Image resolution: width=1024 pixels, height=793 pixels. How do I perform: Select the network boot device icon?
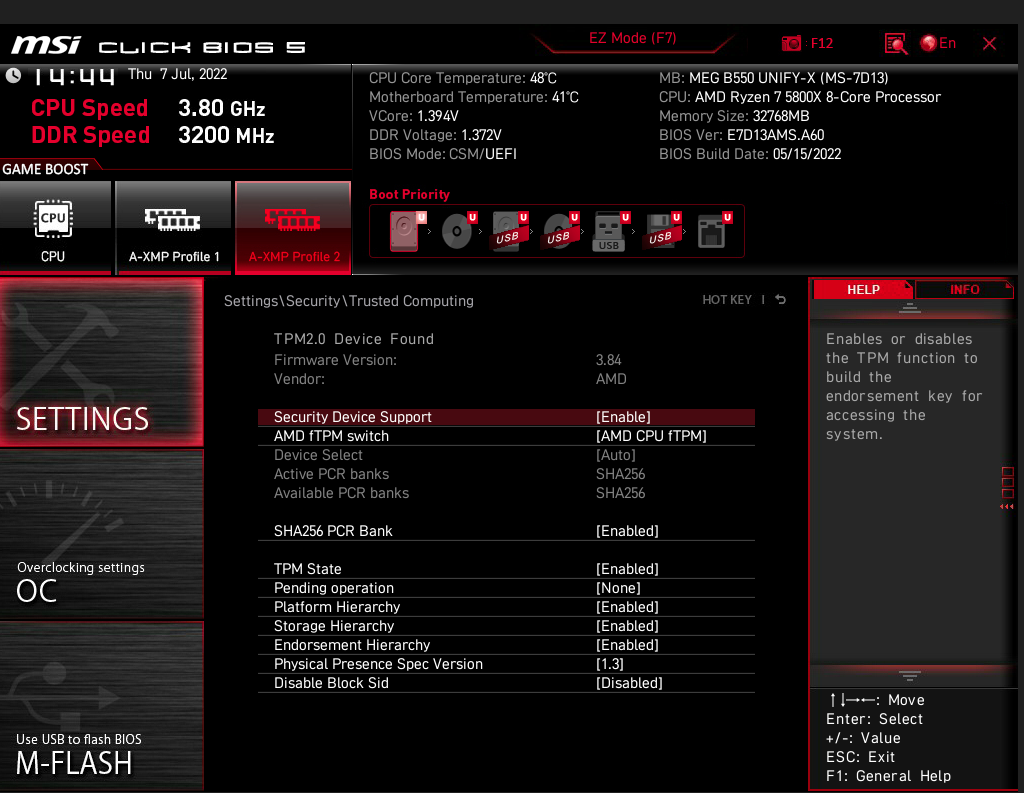[x=714, y=231]
